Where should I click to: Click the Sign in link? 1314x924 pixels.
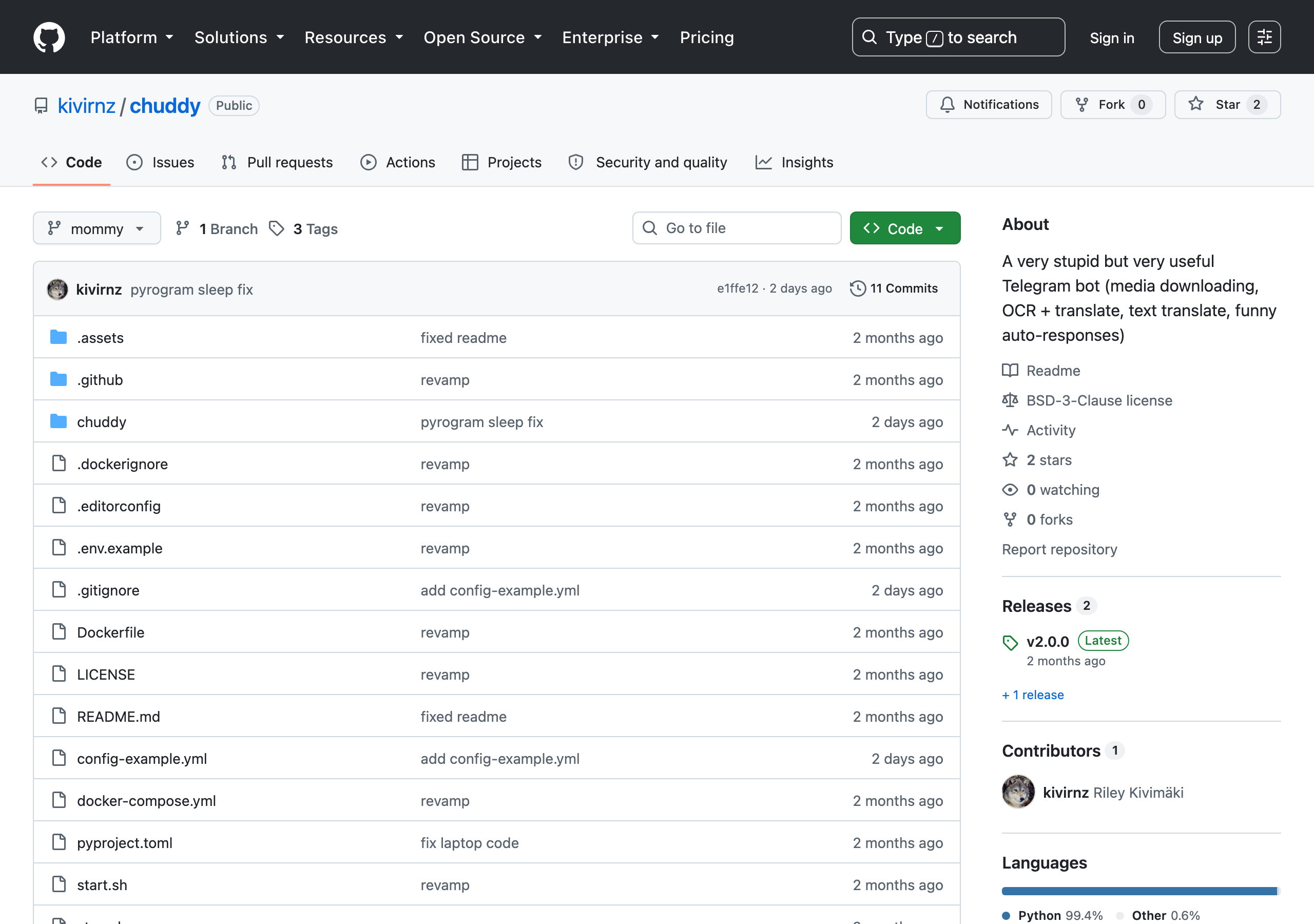pyautogui.click(x=1111, y=38)
